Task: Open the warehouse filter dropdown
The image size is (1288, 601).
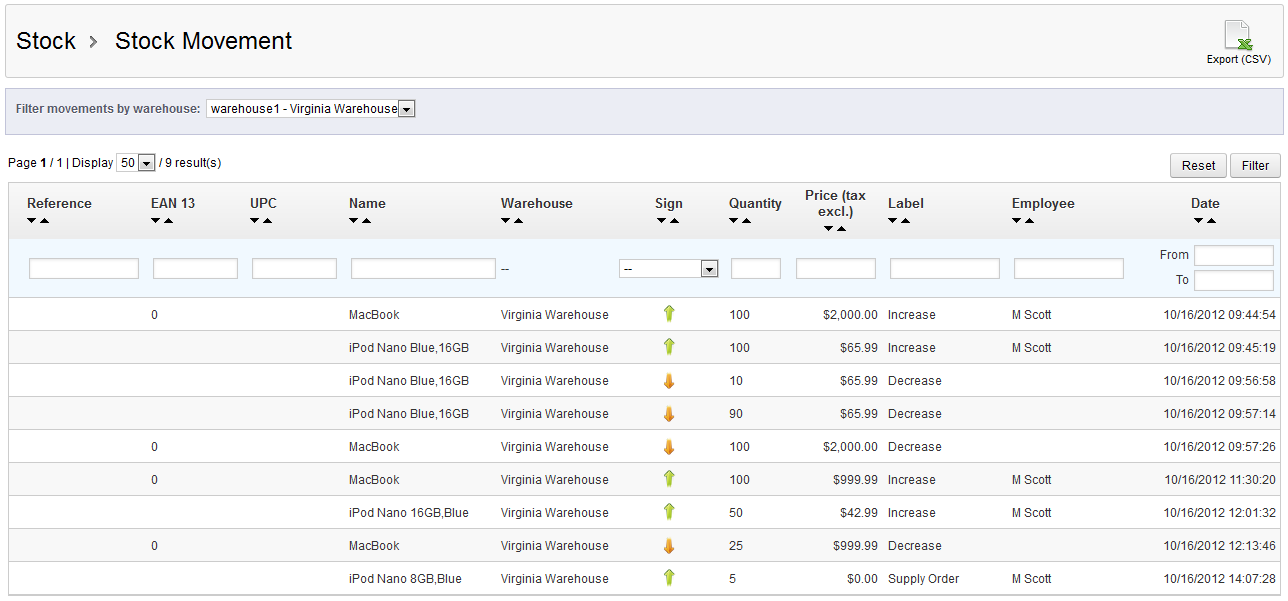Action: tap(310, 109)
